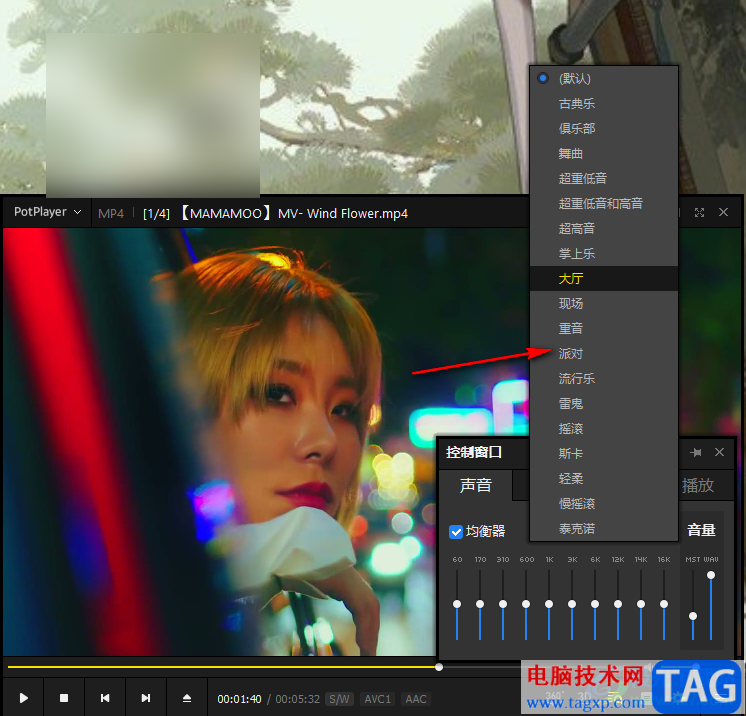Apply the 超重低音和高音 preset
The width and height of the screenshot is (746, 716).
click(x=604, y=204)
